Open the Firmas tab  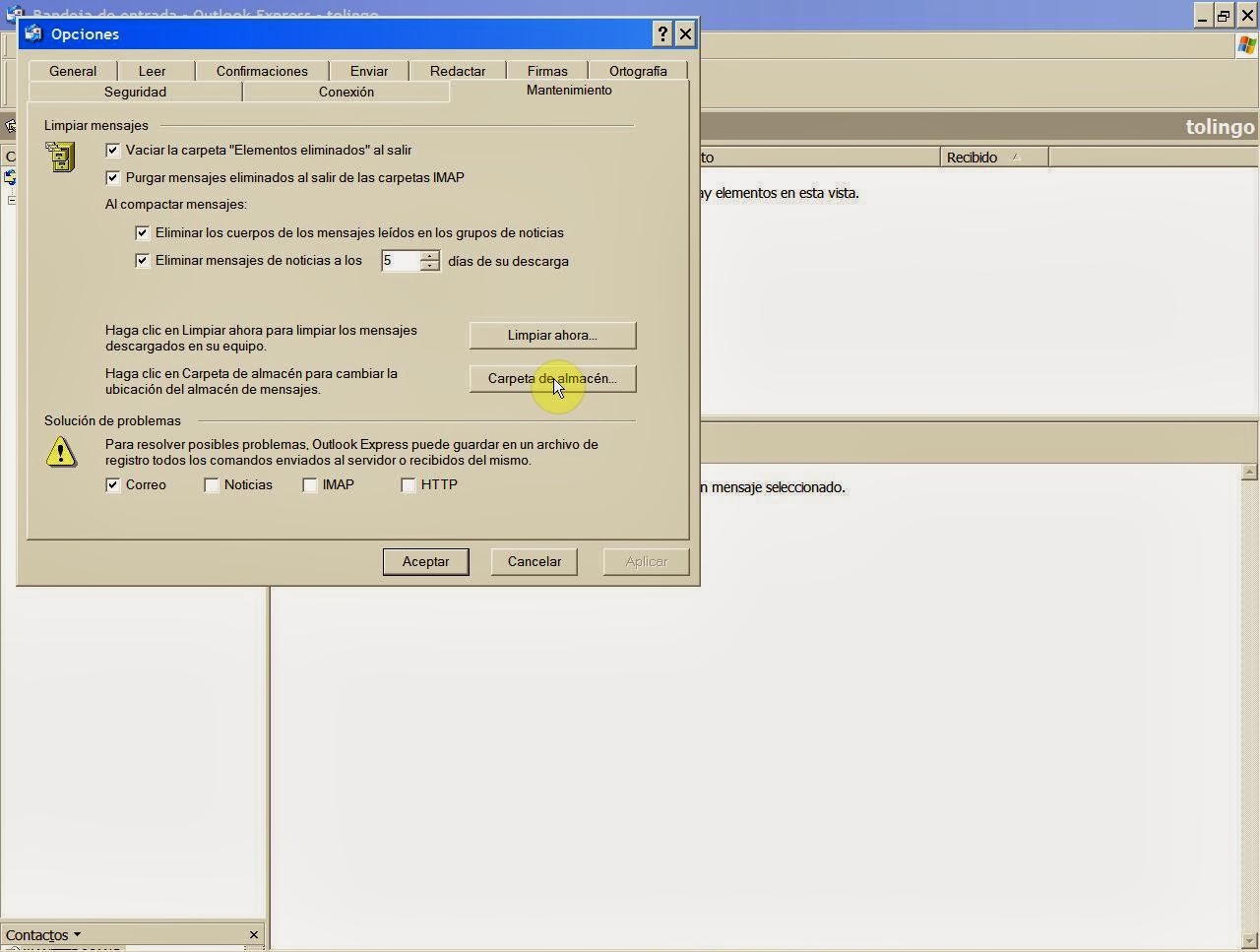(x=547, y=71)
